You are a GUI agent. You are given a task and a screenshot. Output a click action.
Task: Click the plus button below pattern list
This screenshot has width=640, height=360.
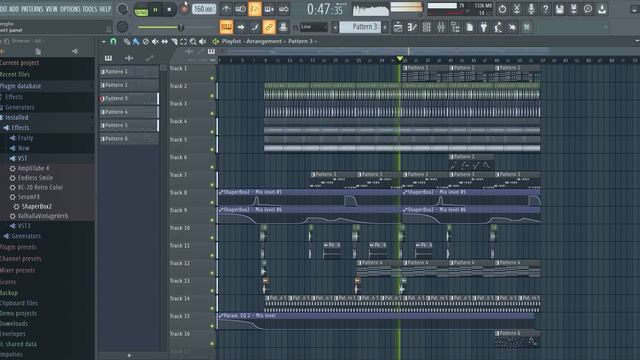(x=129, y=356)
